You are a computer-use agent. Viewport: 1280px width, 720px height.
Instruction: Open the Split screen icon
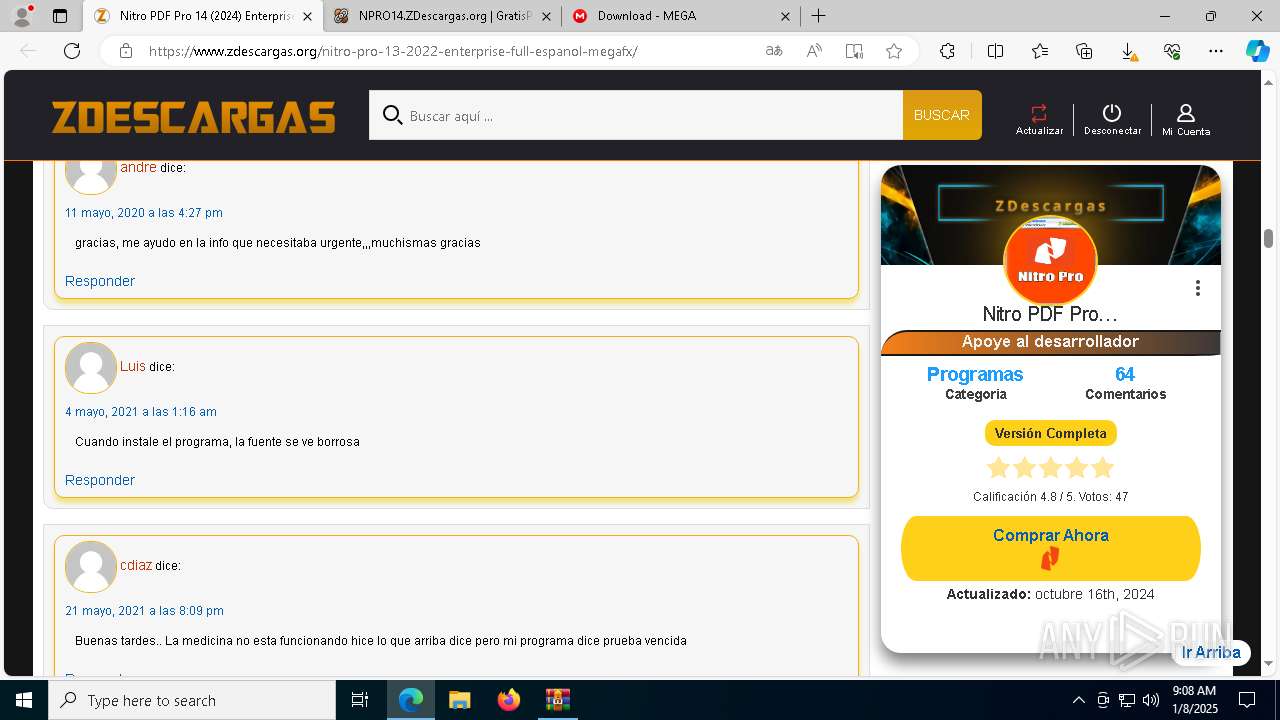995,51
